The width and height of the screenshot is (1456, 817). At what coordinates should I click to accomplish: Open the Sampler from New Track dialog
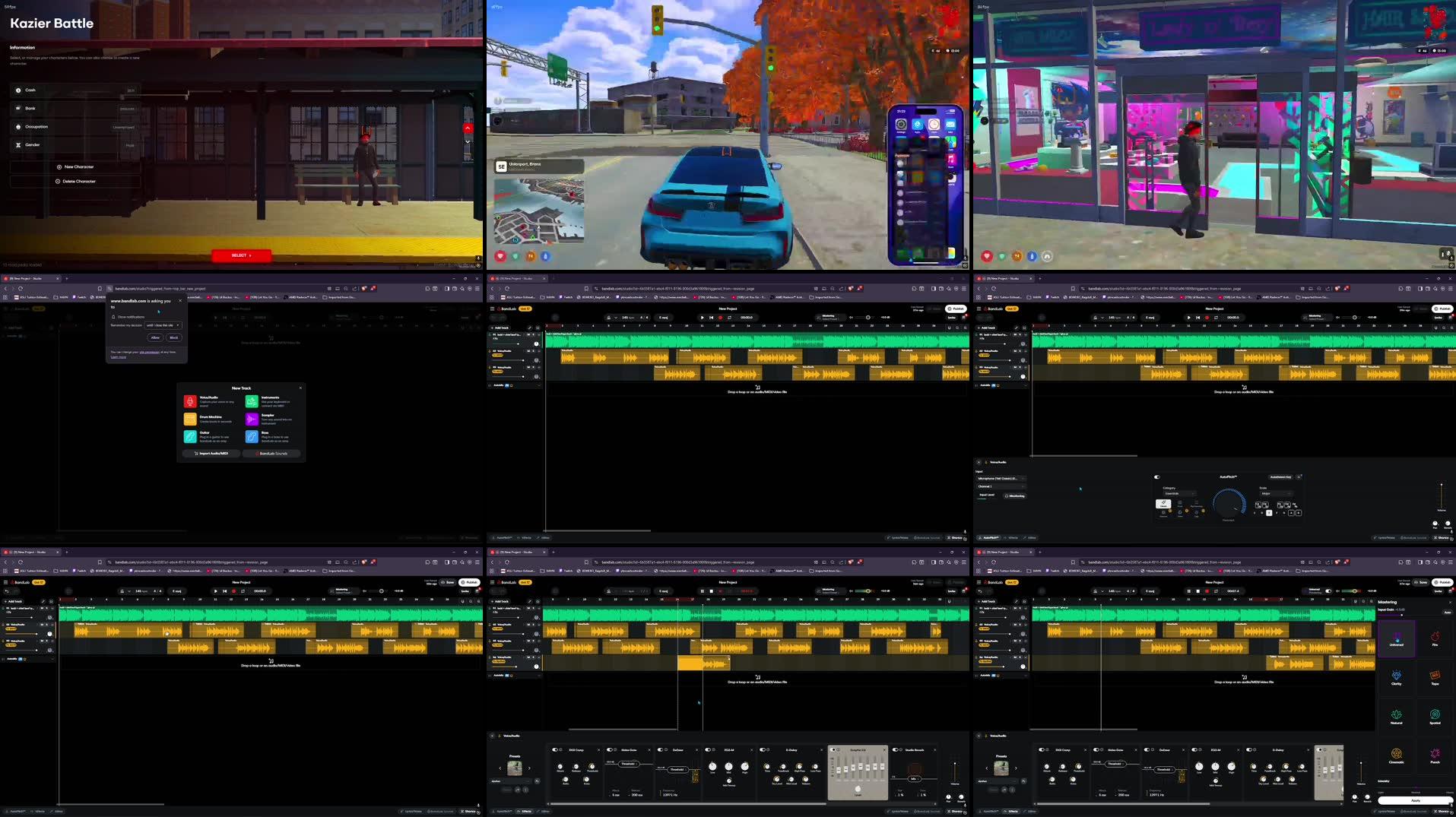(252, 419)
